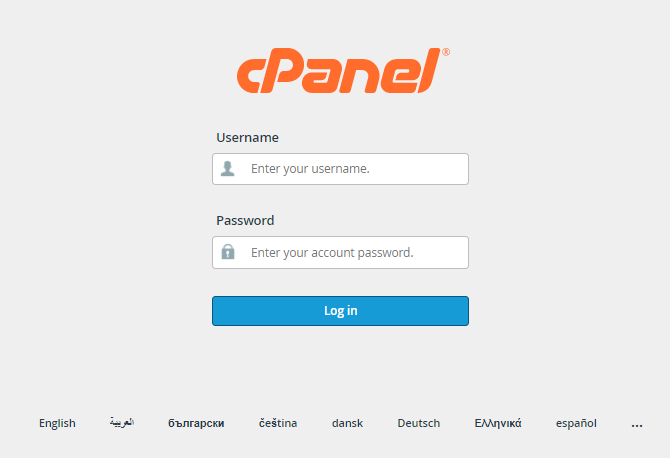670x458 pixels.
Task: Click the cPanel logo
Action: click(343, 70)
